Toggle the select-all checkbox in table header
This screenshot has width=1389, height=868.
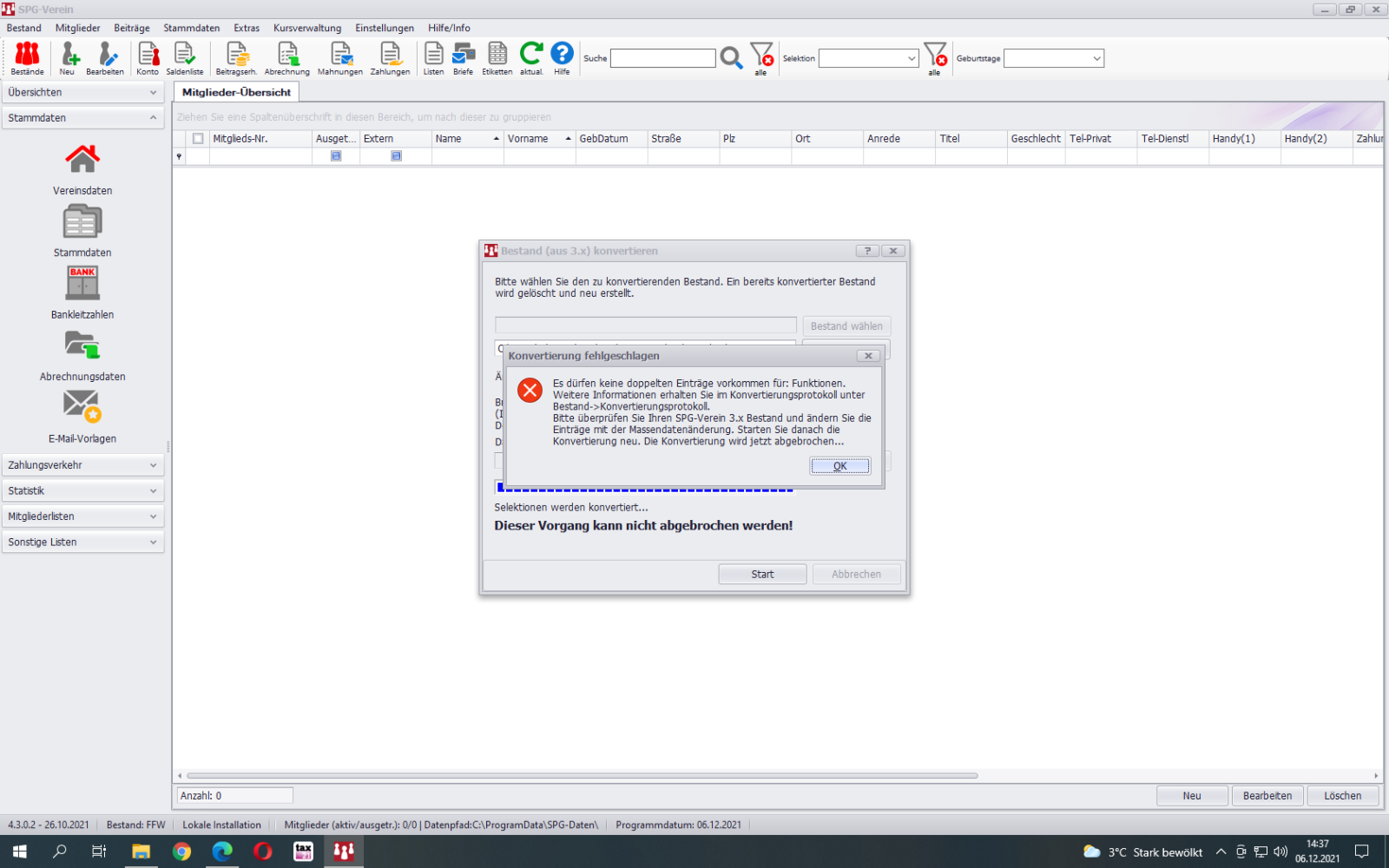click(x=198, y=139)
